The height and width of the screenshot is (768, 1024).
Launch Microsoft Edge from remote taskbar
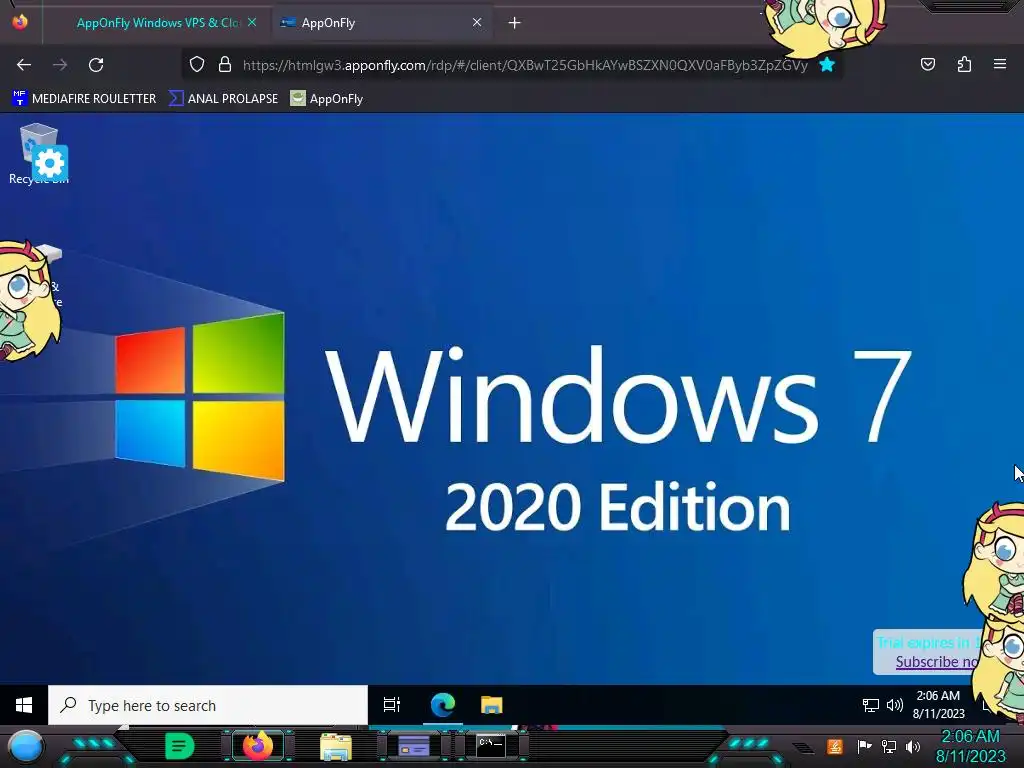tap(442, 705)
